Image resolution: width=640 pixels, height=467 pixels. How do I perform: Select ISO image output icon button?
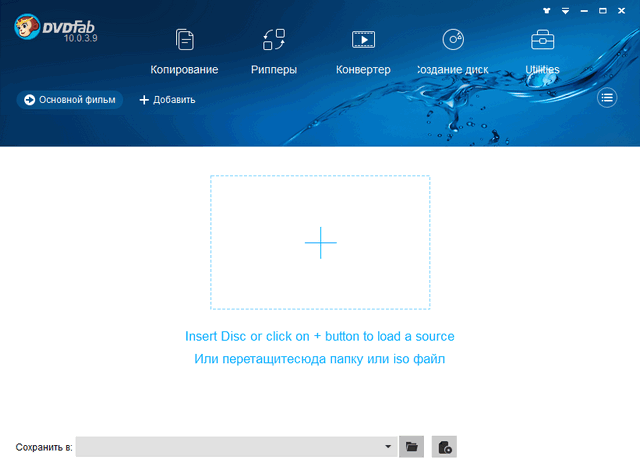pyautogui.click(x=444, y=447)
